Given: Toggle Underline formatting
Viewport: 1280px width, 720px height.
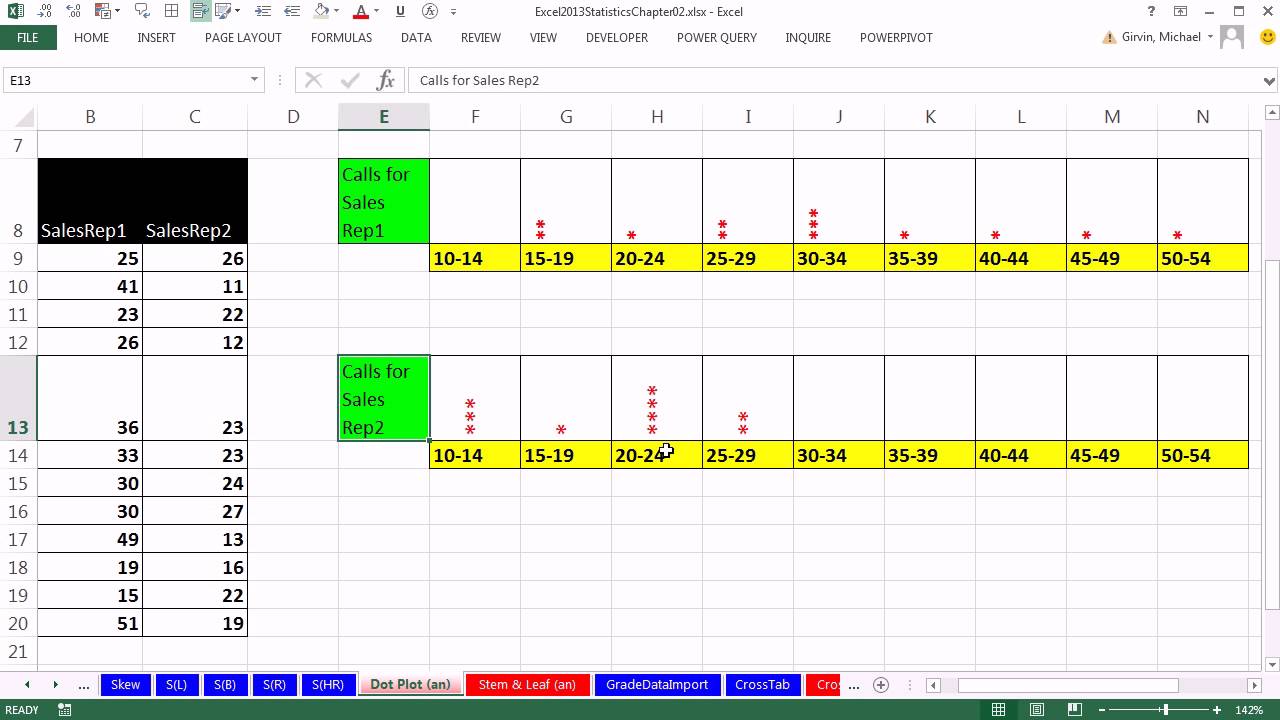Looking at the screenshot, I should coord(401,12).
